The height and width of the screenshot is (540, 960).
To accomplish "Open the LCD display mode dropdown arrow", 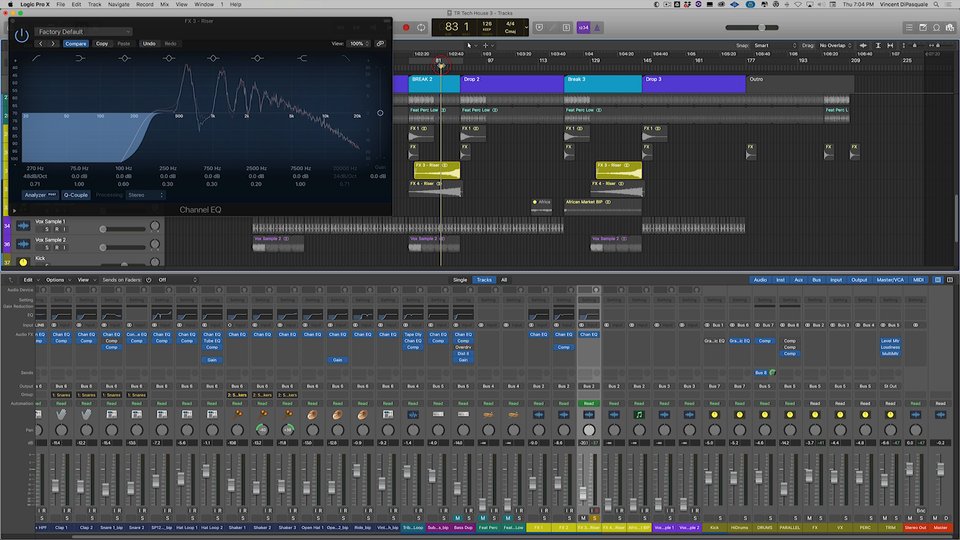I will (x=526, y=28).
